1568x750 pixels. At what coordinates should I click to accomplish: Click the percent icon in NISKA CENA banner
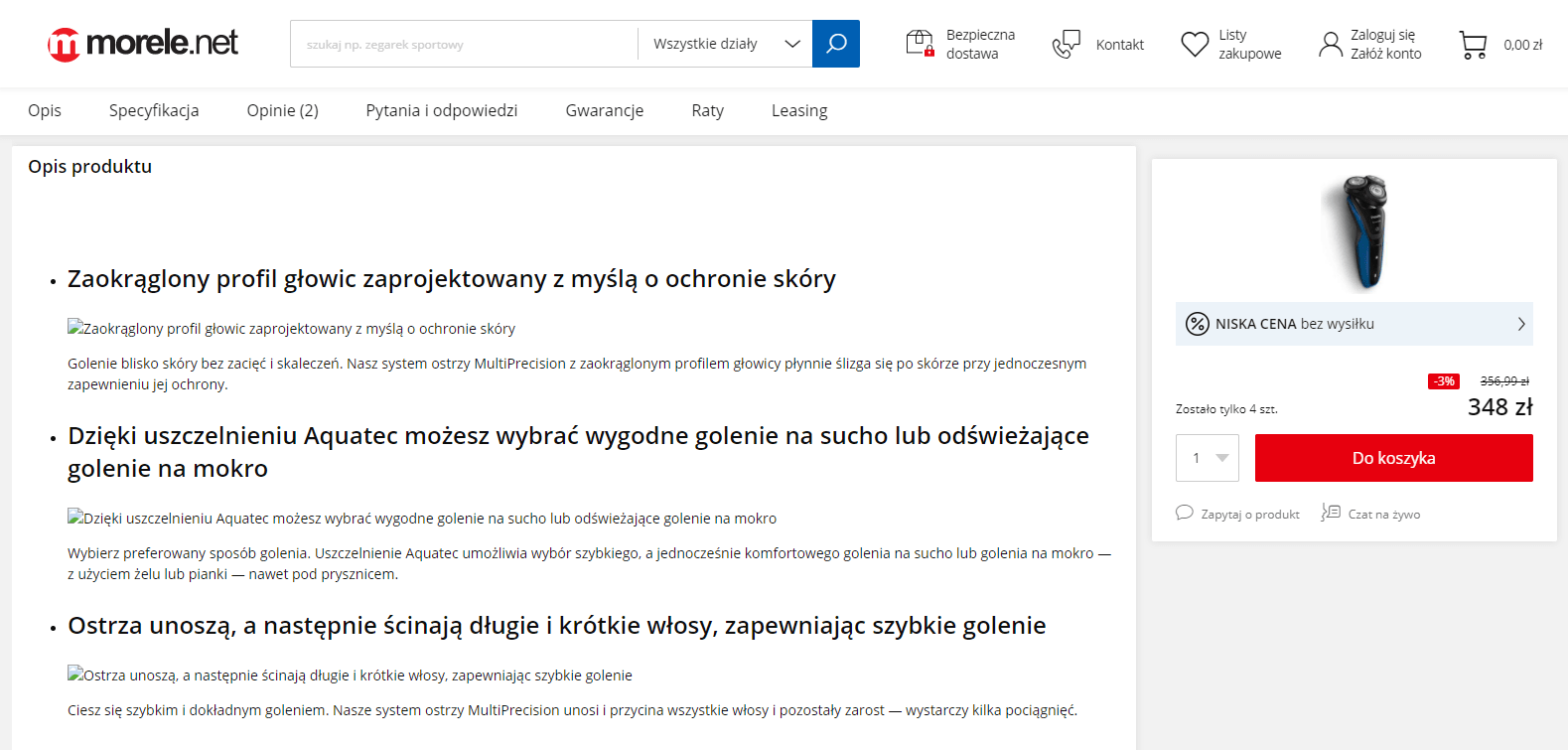[x=1198, y=324]
